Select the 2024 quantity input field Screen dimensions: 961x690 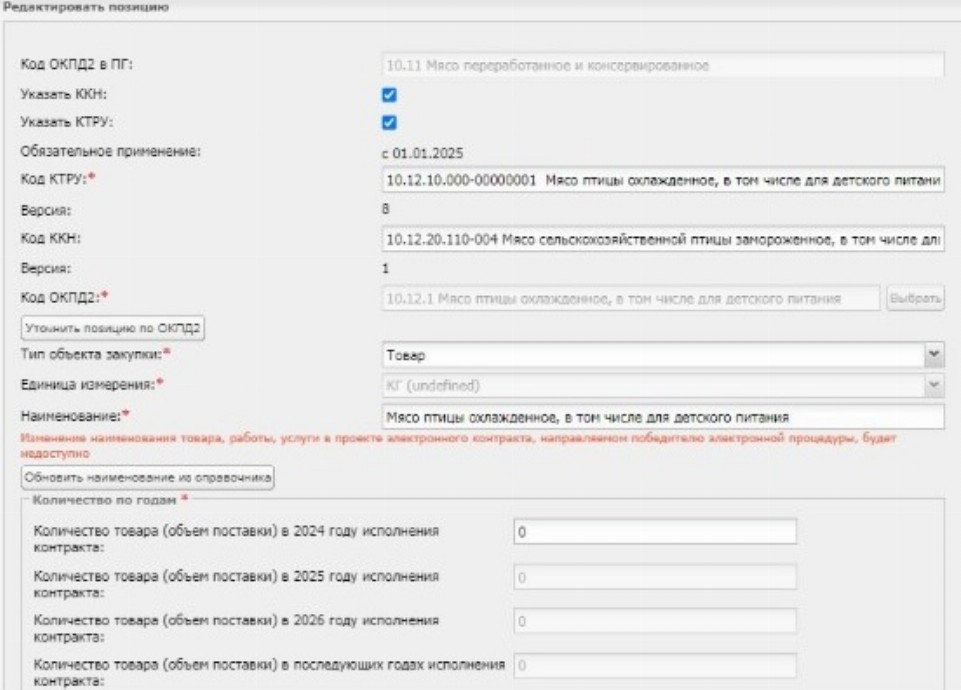tap(654, 534)
